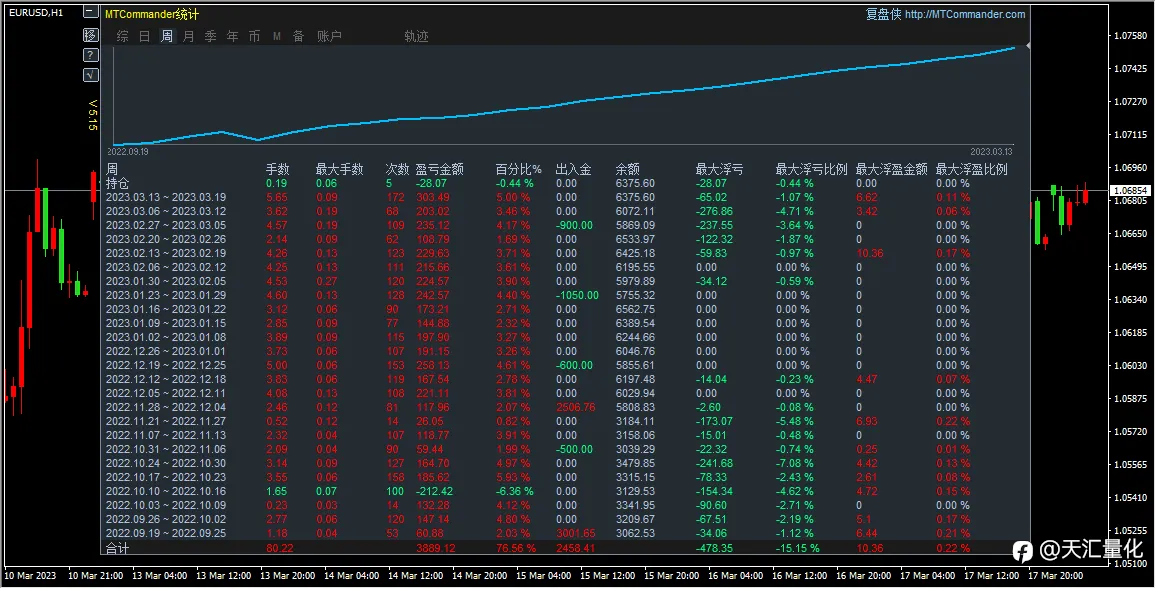Click the 合计 totals row label
This screenshot has height=589, width=1156.
[118, 548]
